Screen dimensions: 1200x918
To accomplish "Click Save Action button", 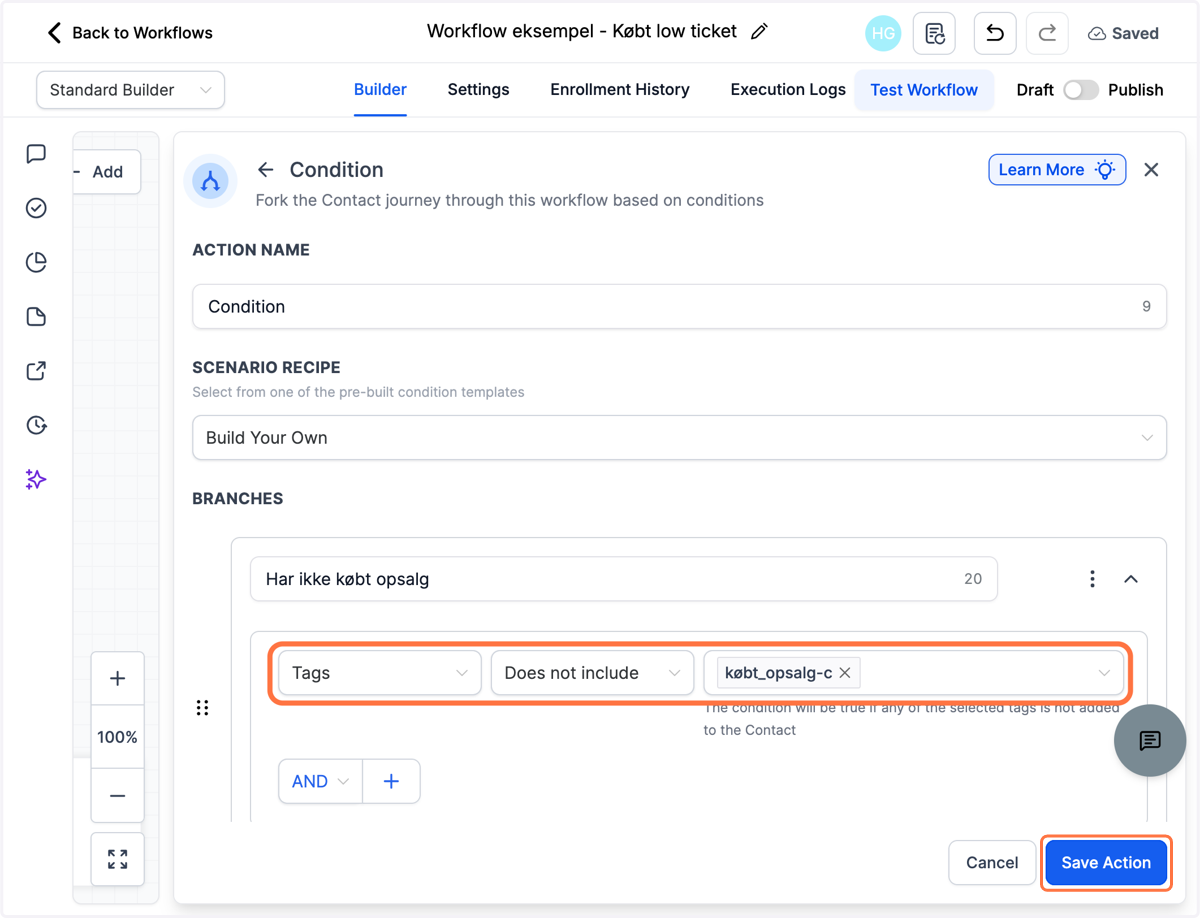I will click(x=1106, y=862).
